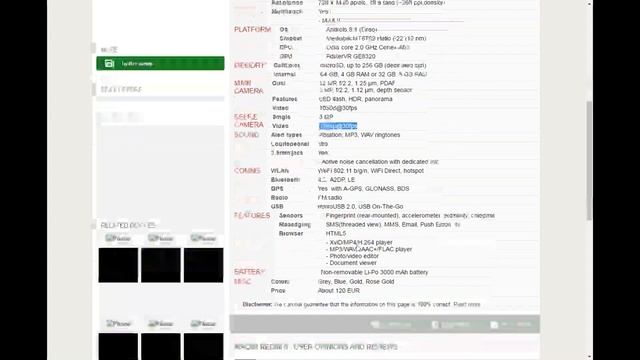Viewport: 640px width, 360px height.
Task: Click the CPU spec label
Action: 286,47
